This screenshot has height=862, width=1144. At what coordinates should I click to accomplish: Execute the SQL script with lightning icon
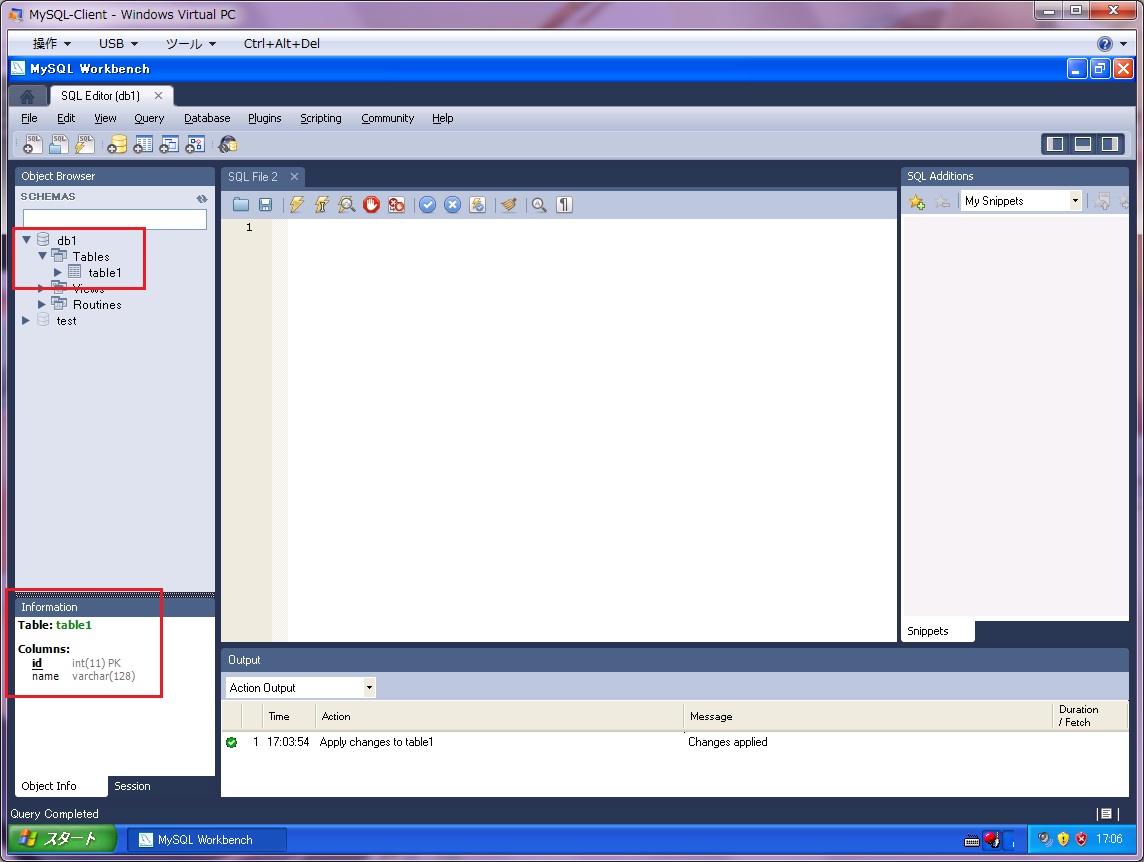pos(296,205)
